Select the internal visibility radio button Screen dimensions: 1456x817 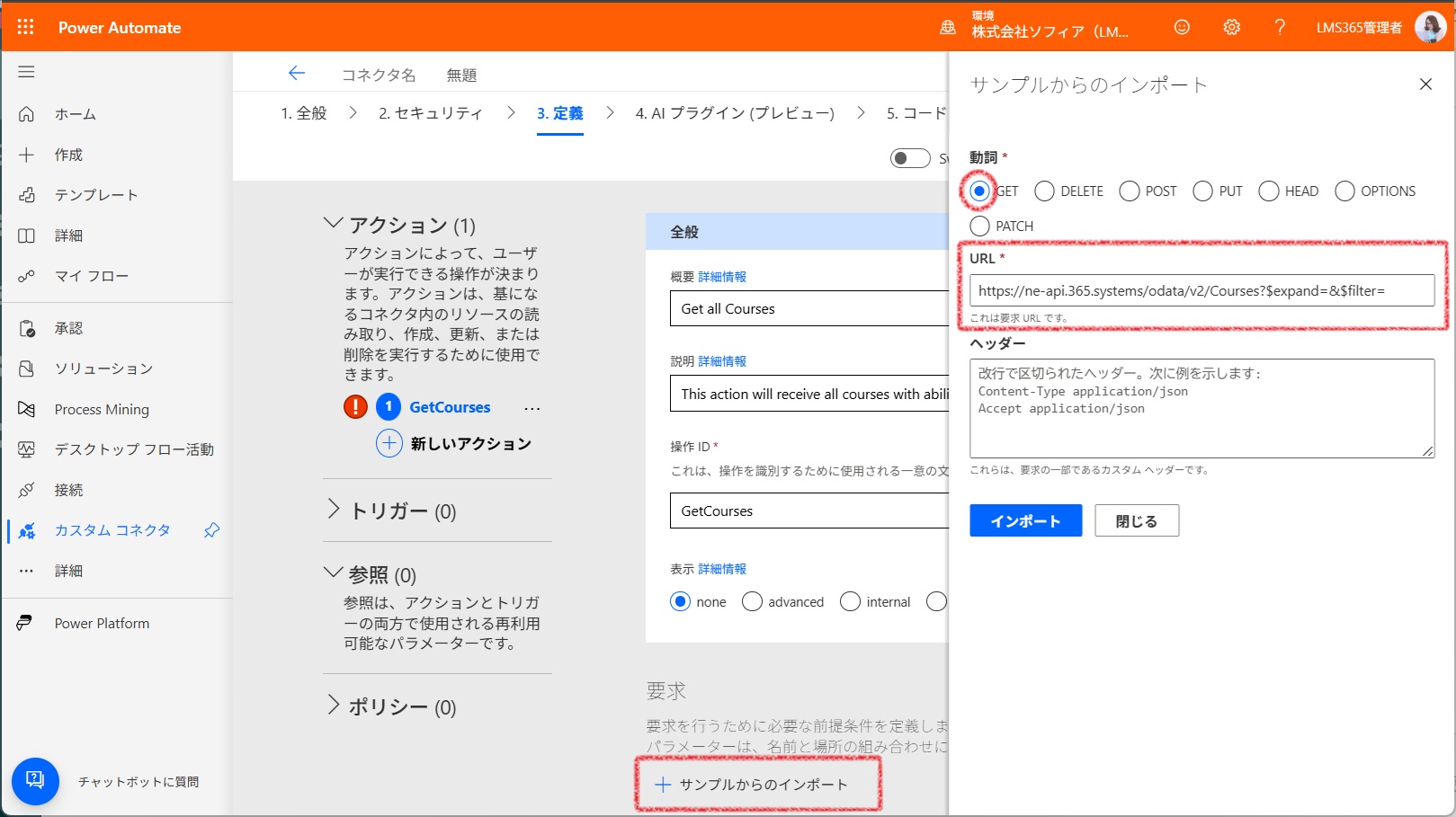850,601
